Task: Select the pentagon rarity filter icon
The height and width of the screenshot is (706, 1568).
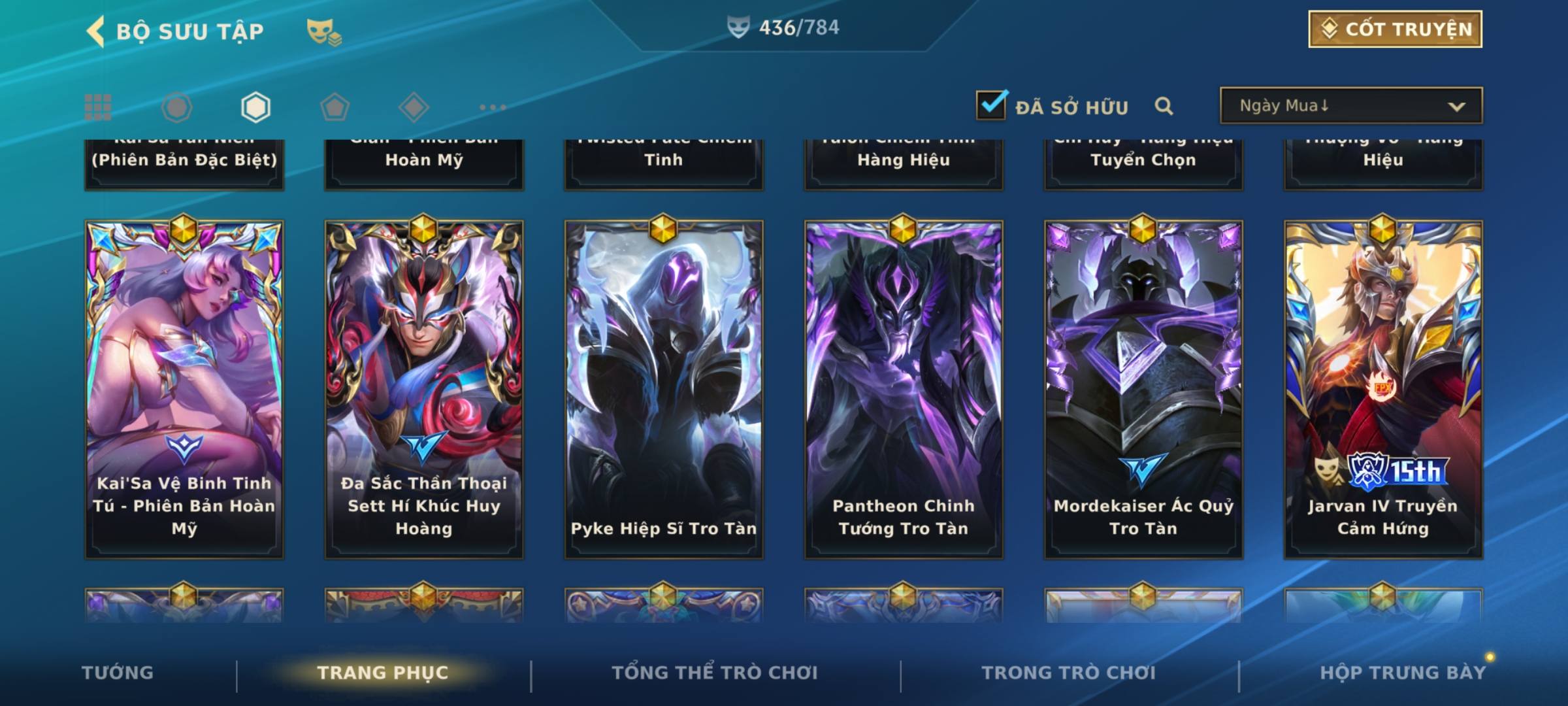Action: [335, 107]
